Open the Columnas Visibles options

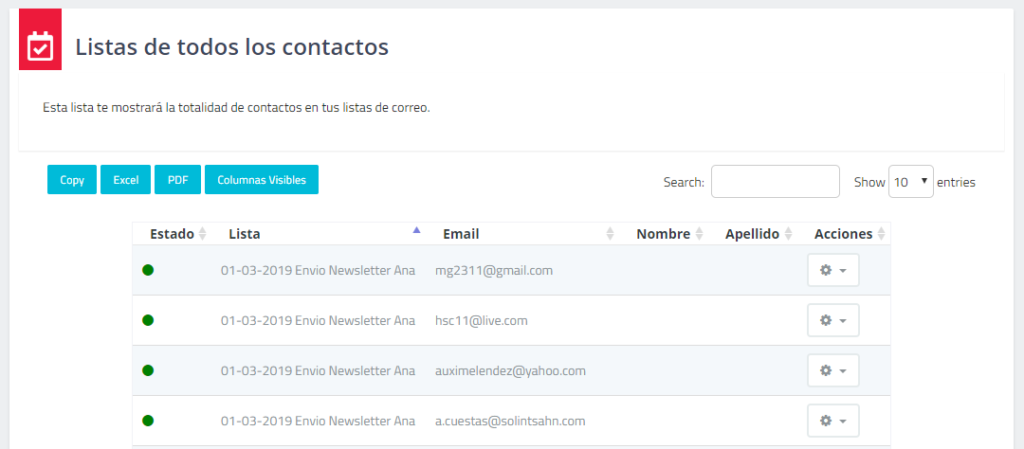pos(261,180)
